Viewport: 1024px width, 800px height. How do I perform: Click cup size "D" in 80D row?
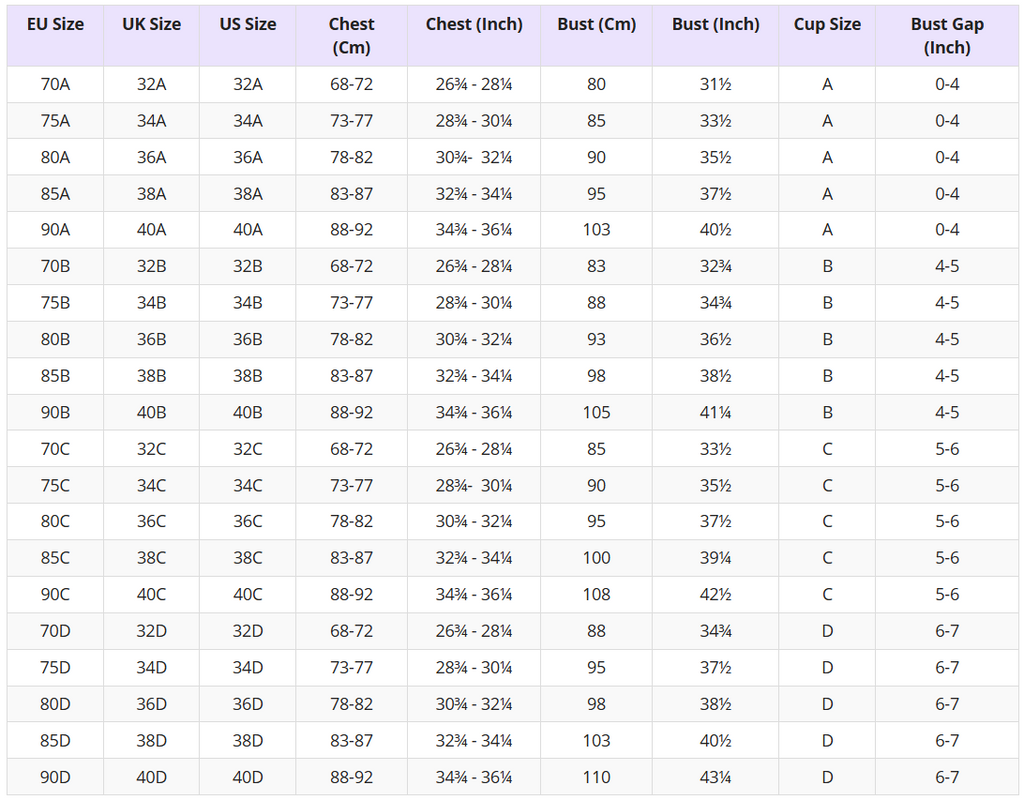[827, 705]
